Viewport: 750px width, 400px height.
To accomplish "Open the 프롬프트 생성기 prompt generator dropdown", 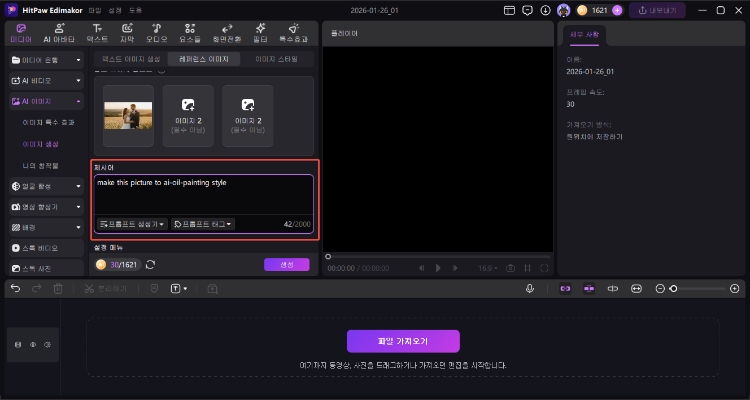I will click(132, 224).
